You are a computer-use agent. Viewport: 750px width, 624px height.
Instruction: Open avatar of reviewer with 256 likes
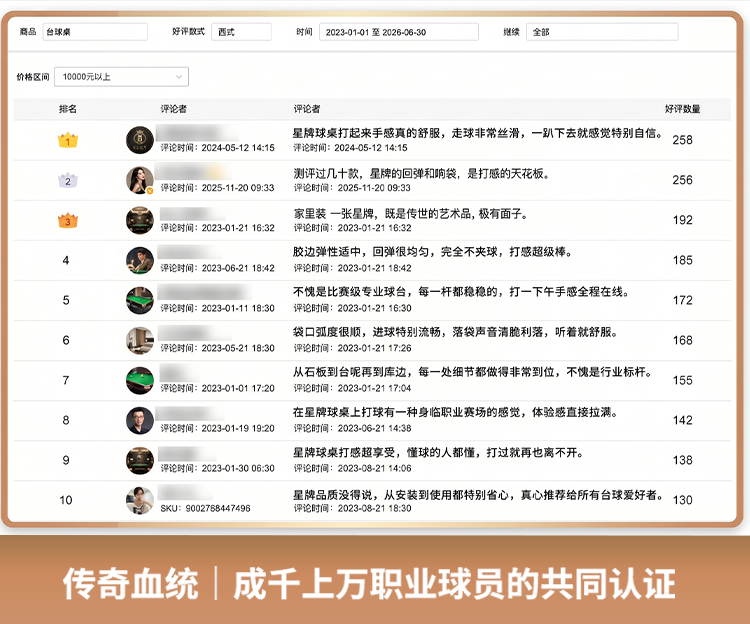click(140, 180)
